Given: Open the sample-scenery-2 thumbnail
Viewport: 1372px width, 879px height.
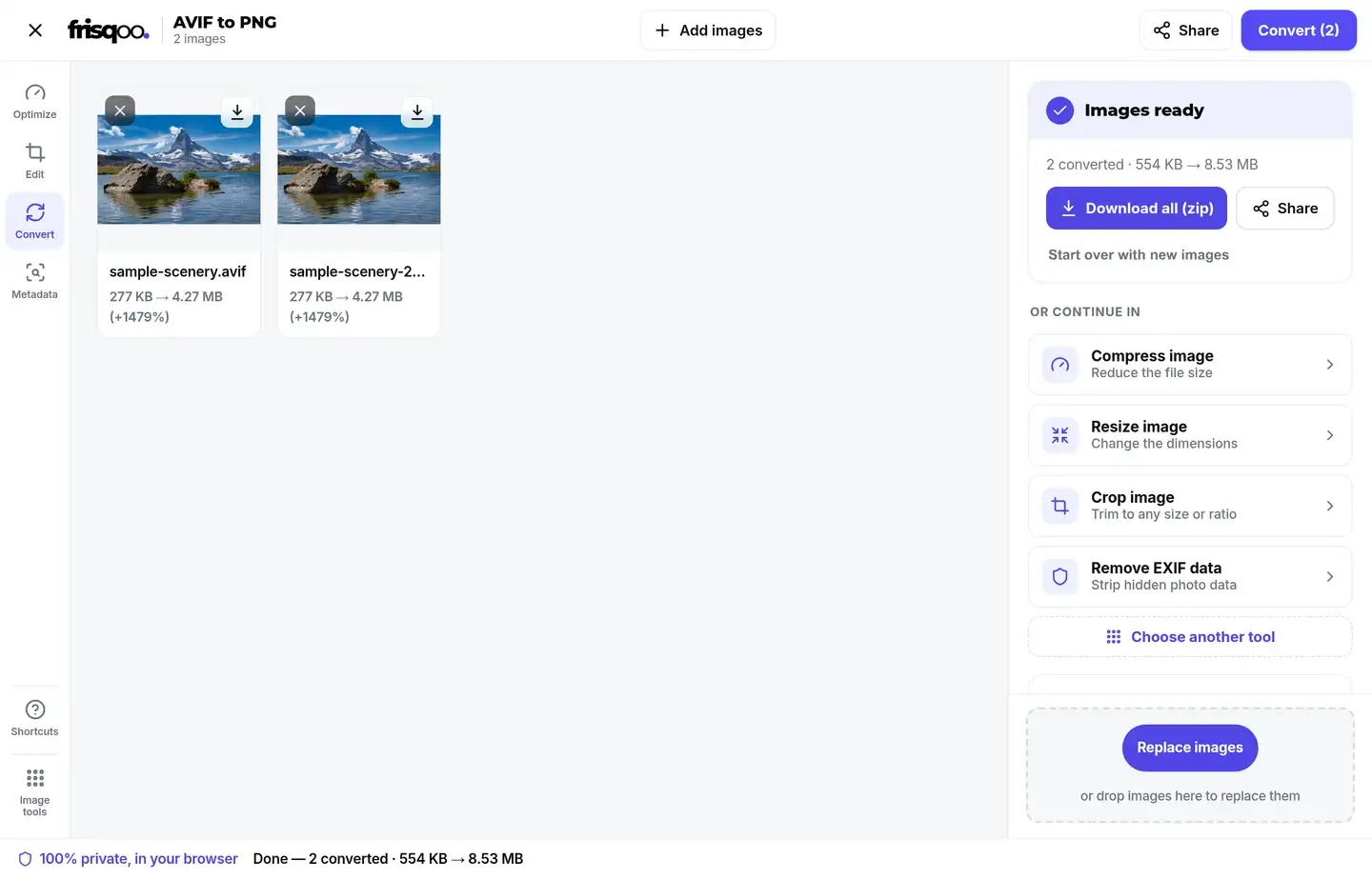Looking at the screenshot, I should click(359, 170).
